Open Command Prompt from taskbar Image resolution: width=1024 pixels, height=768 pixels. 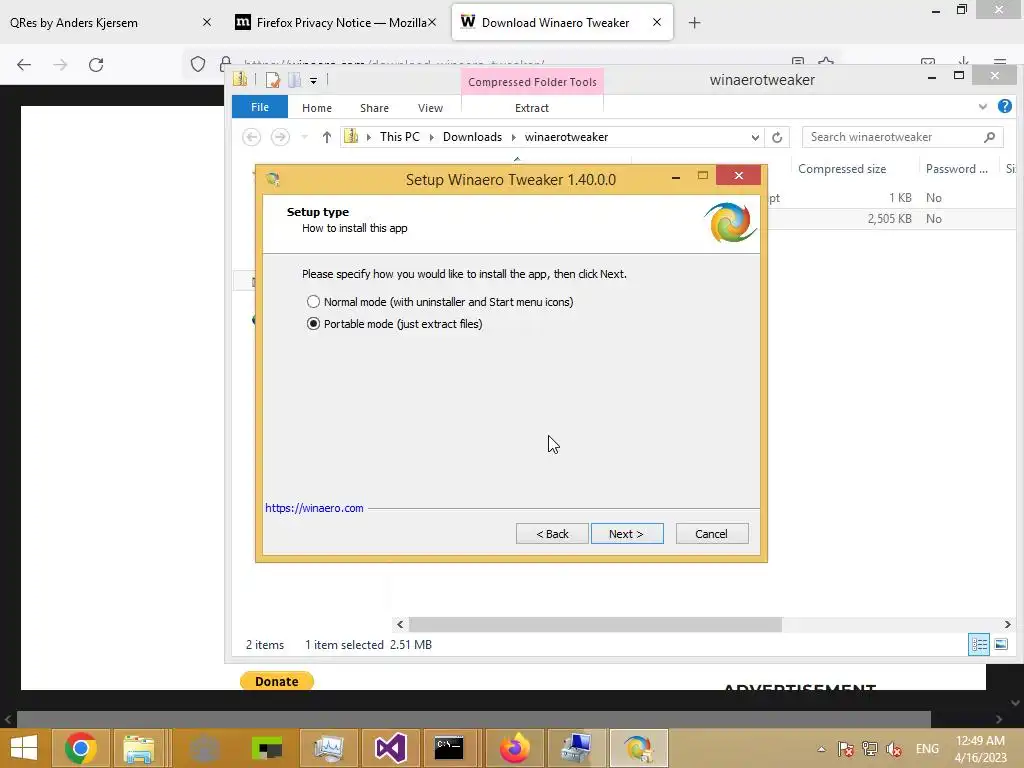[449, 748]
